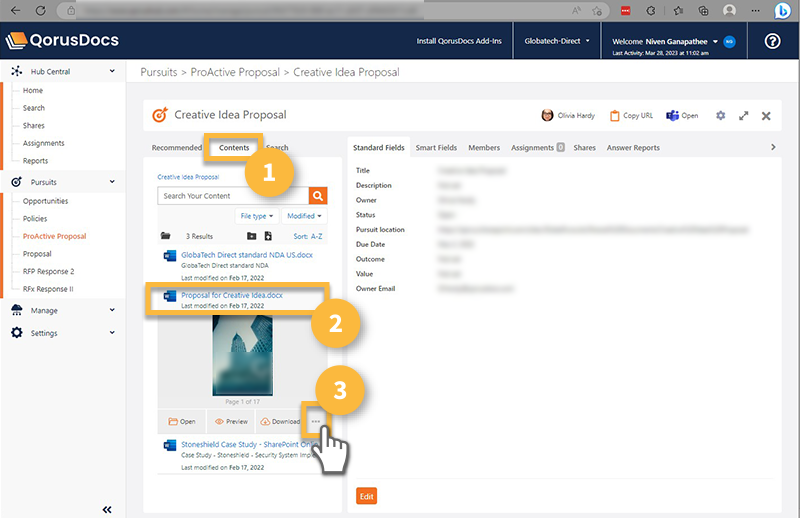Click Open under document preview
The width and height of the screenshot is (800, 518).
click(182, 422)
